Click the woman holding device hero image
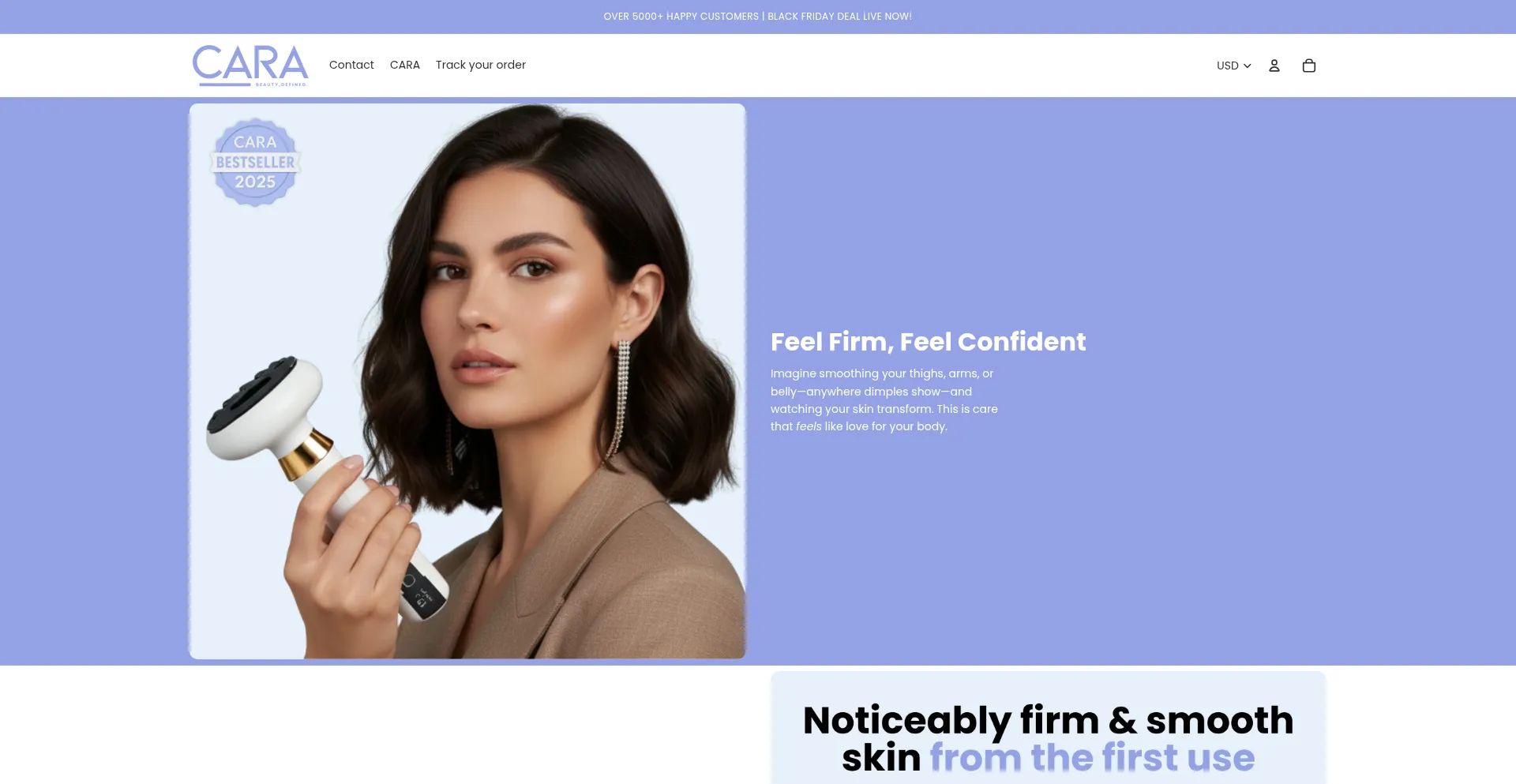 tap(467, 381)
